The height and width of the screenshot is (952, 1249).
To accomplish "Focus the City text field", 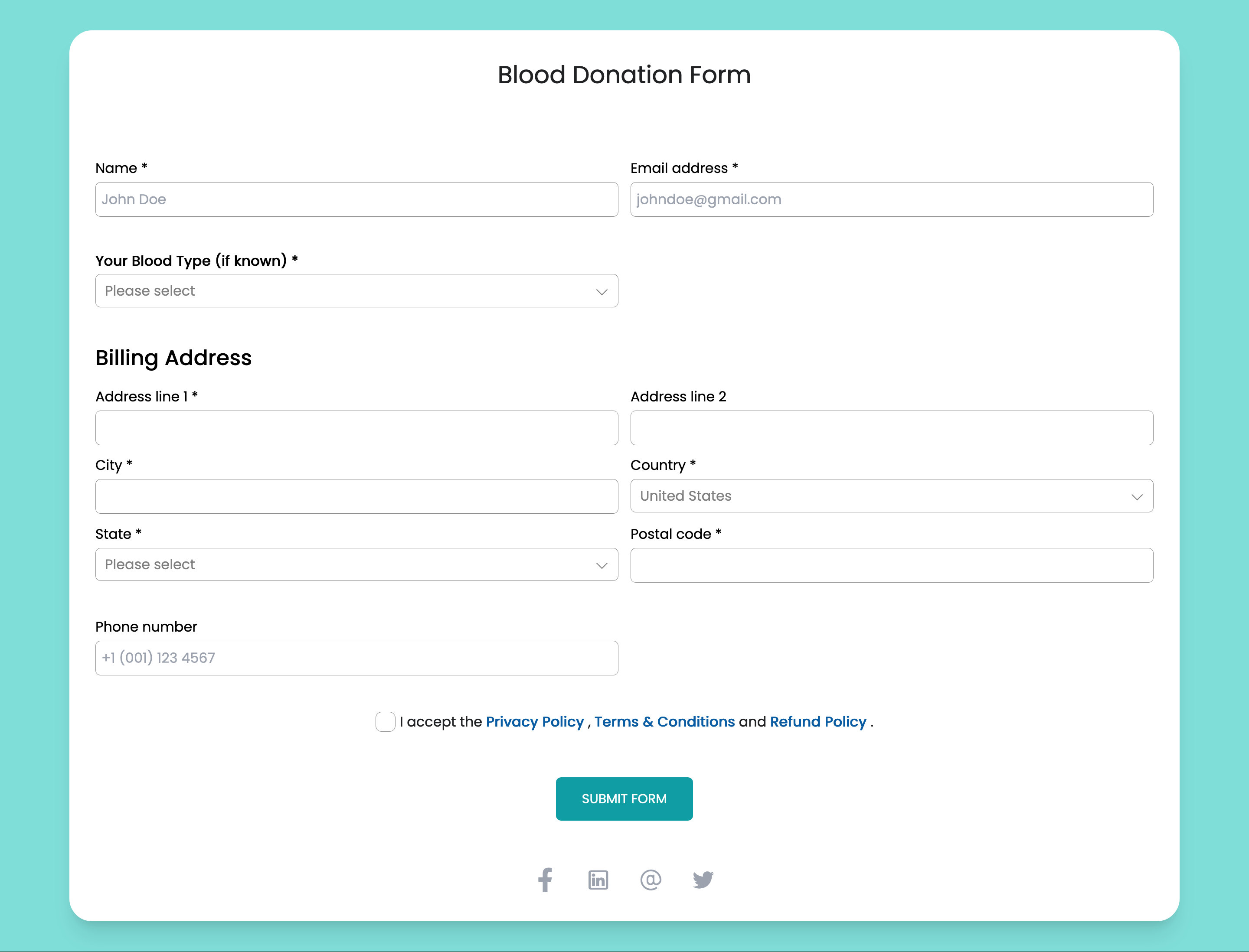I will click(356, 496).
